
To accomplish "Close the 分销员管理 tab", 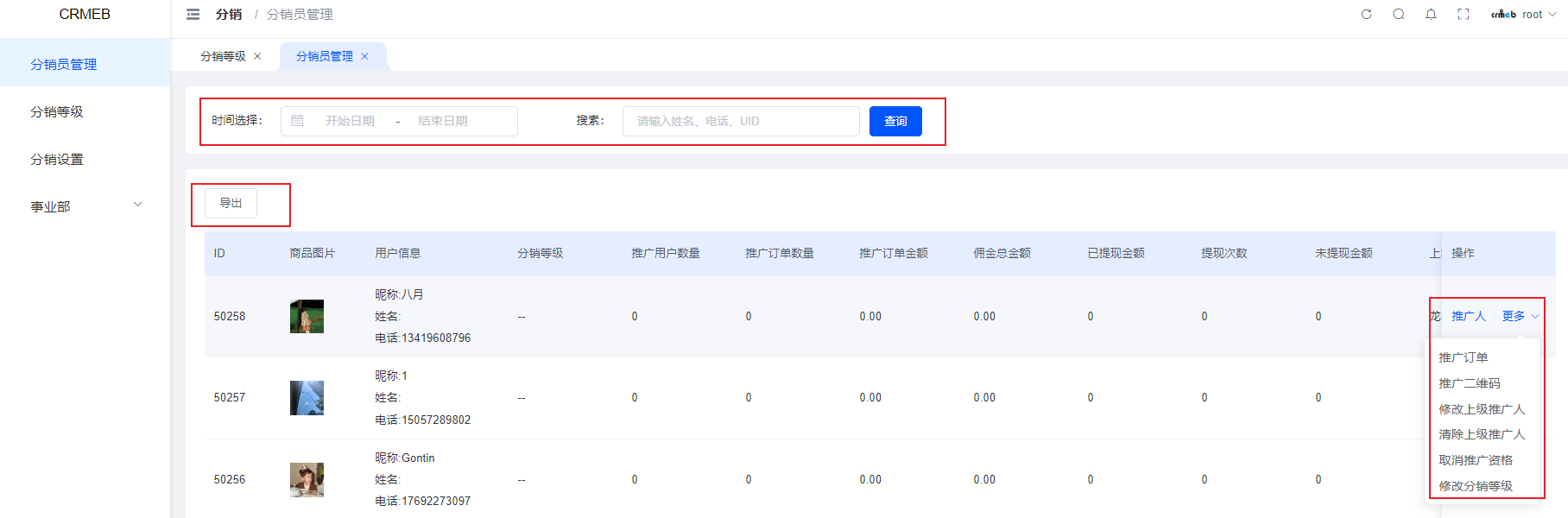I will [x=364, y=56].
